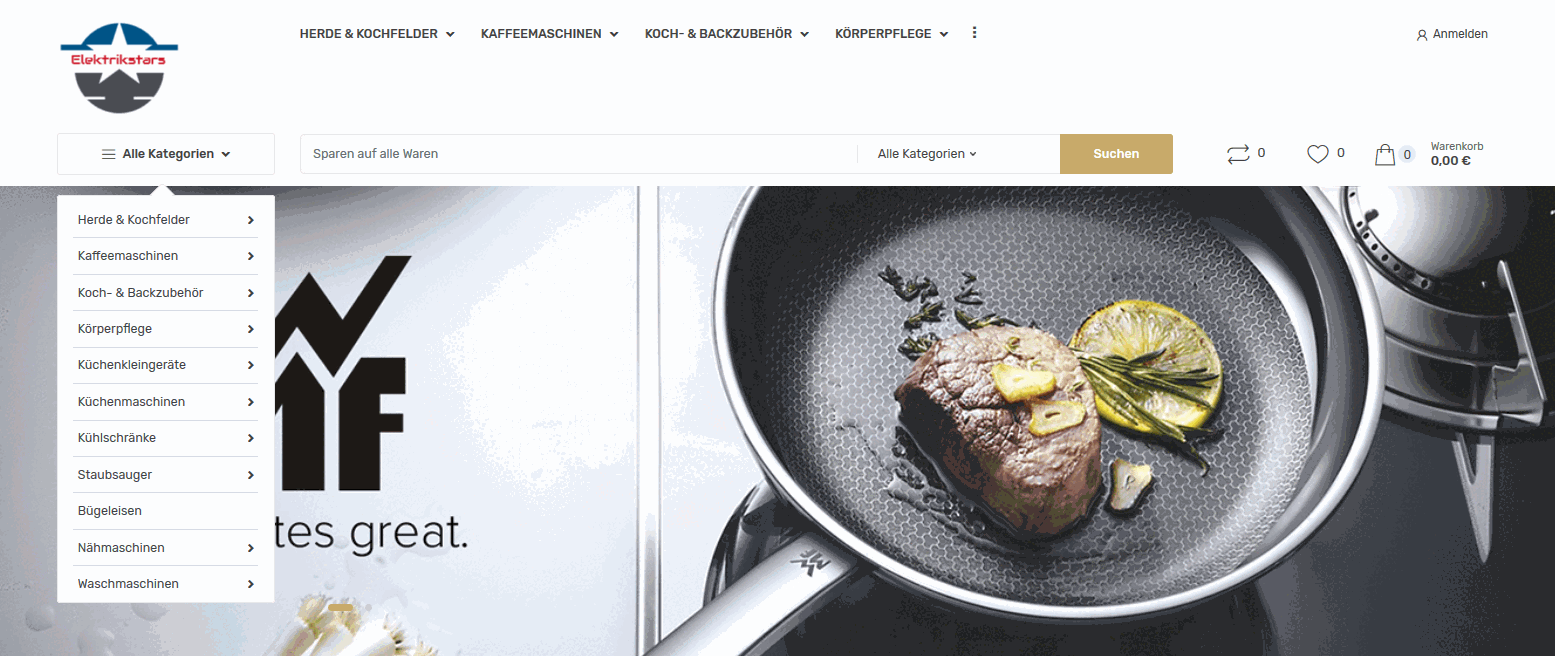Open the three-dot more menu icon

tap(974, 33)
